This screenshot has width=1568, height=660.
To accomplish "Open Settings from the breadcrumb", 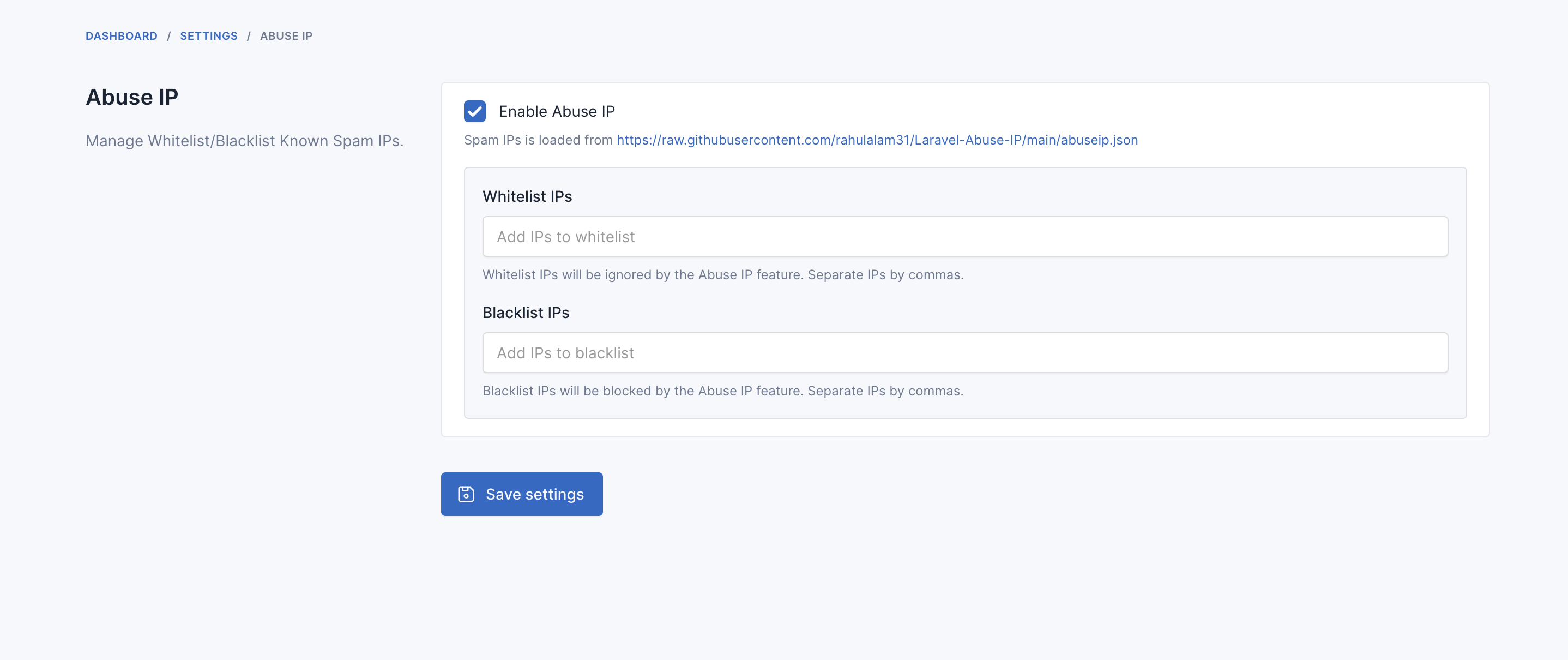I will point(208,36).
